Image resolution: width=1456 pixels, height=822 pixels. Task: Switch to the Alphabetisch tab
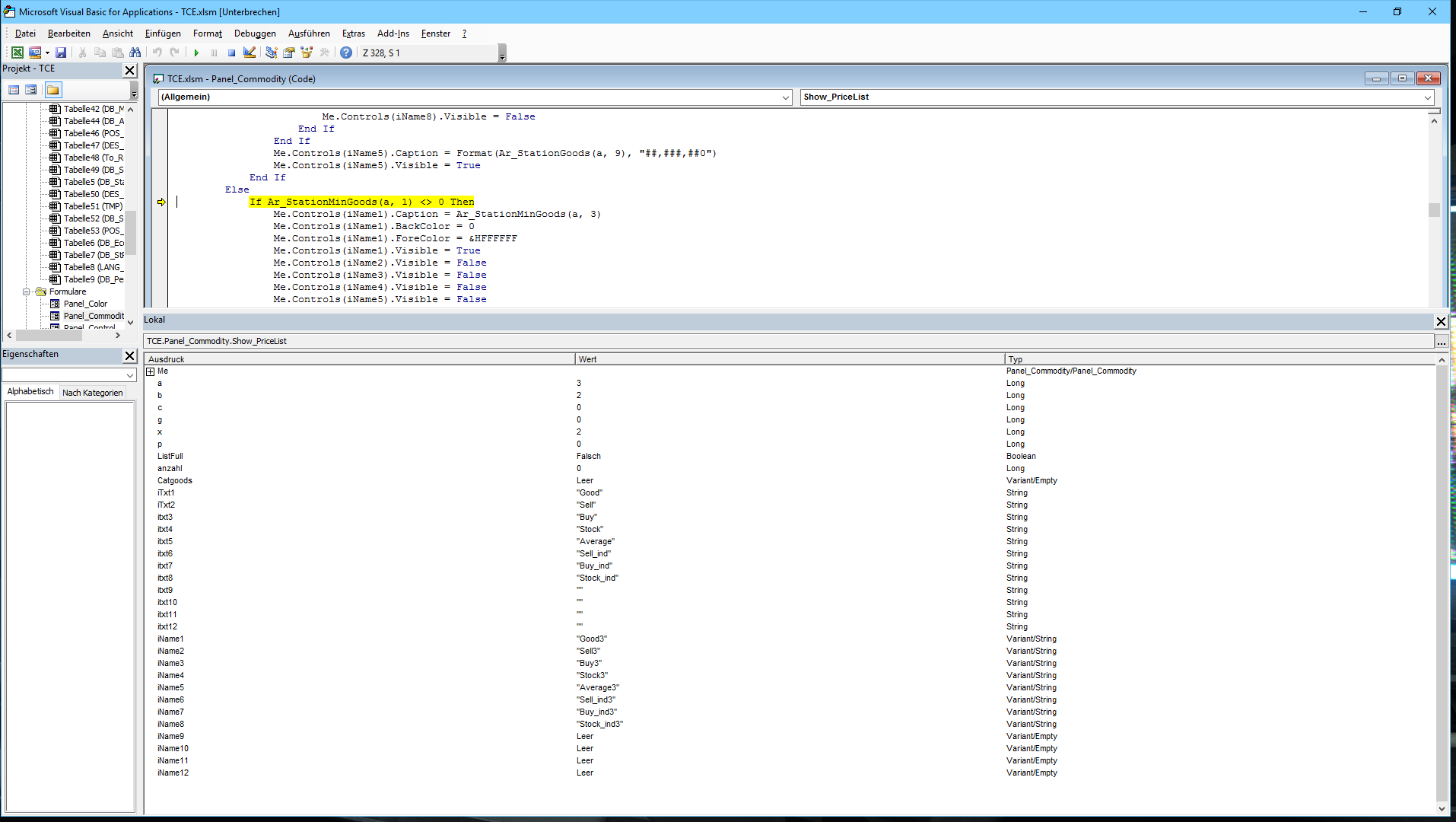point(30,391)
